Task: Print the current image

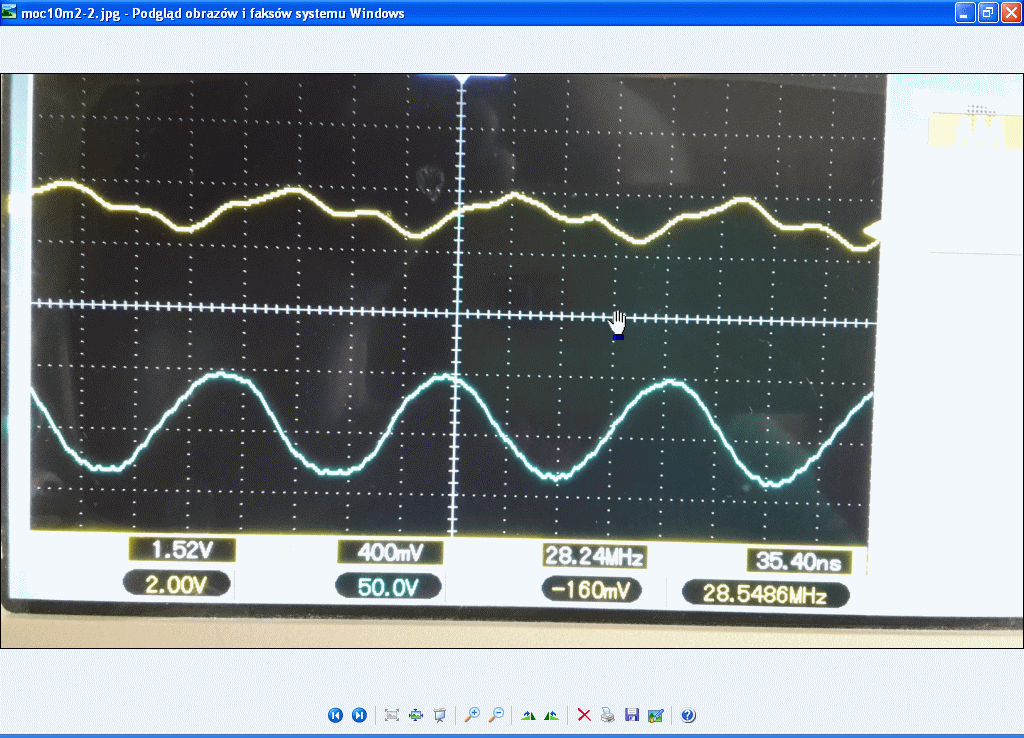Action: [608, 715]
